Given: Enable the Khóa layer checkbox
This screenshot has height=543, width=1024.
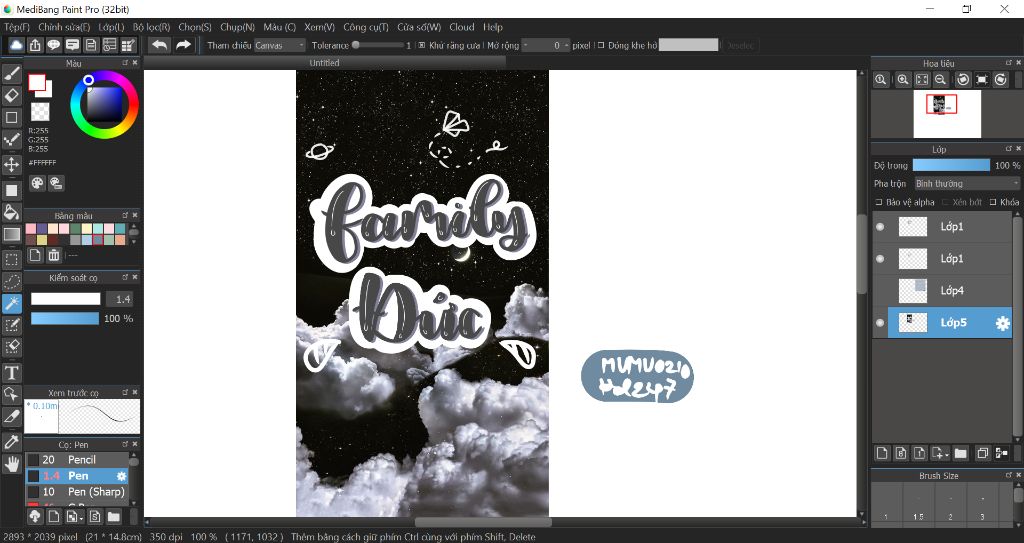Looking at the screenshot, I should (993, 202).
